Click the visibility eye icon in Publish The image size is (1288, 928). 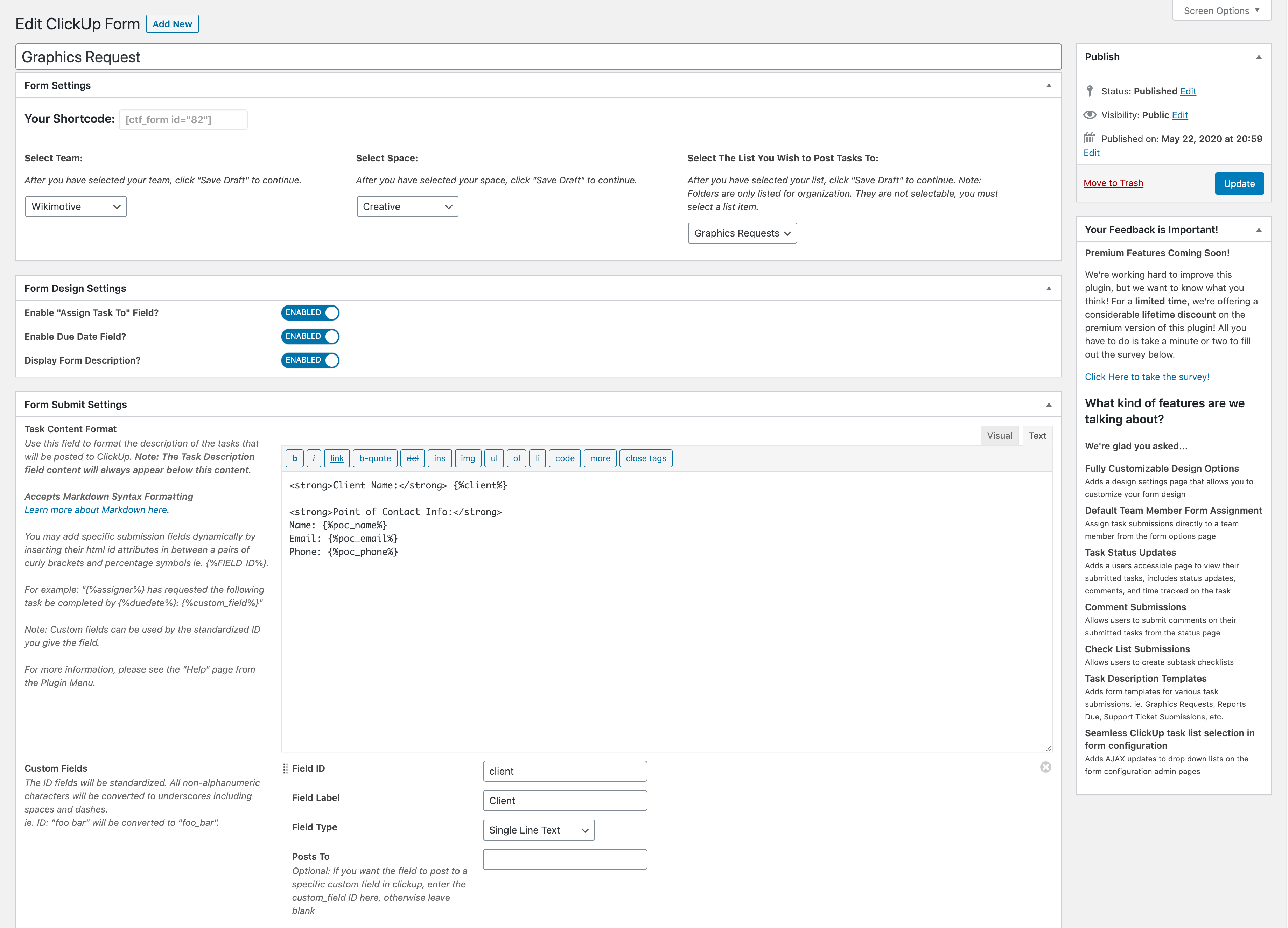pos(1089,115)
